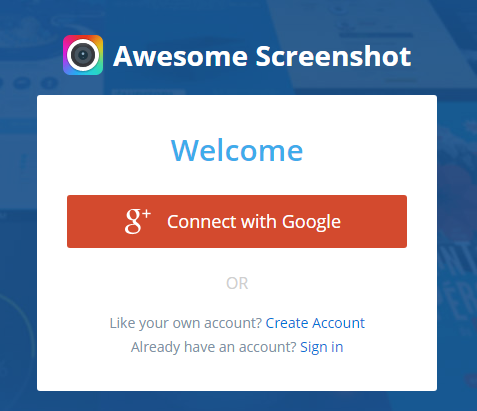Click the blurred blue background below the white card
This screenshot has height=411, width=477.
(237, 402)
